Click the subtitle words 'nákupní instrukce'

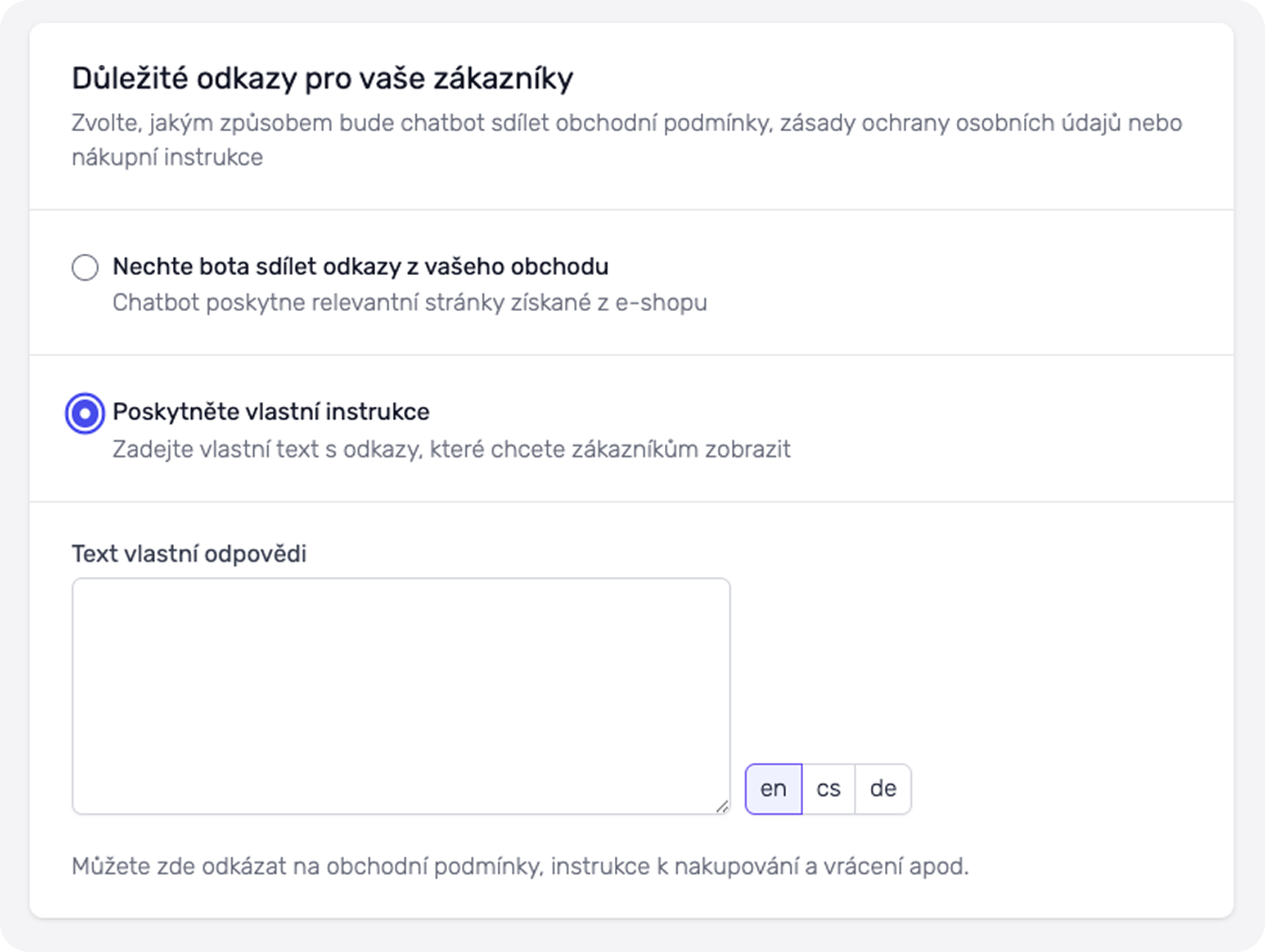[167, 157]
